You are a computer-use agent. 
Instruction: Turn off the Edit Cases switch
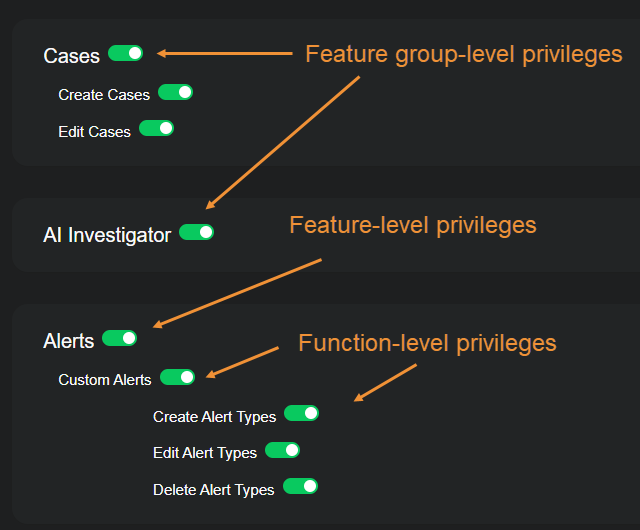[156, 128]
